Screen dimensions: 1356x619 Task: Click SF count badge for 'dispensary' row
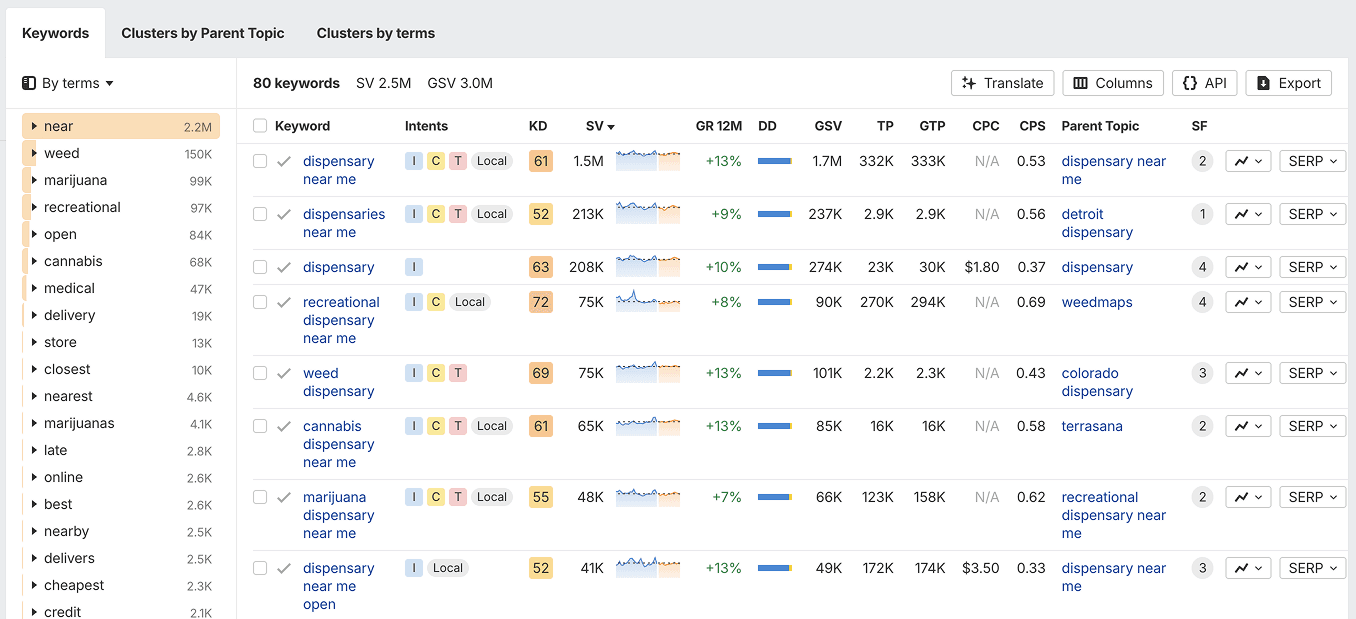click(1202, 267)
